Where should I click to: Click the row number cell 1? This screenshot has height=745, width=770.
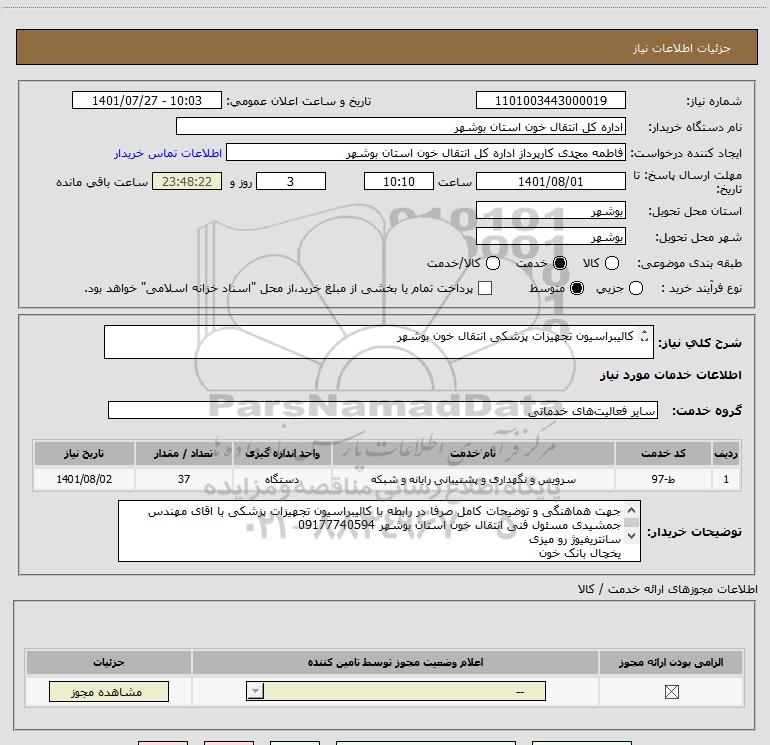coord(726,479)
